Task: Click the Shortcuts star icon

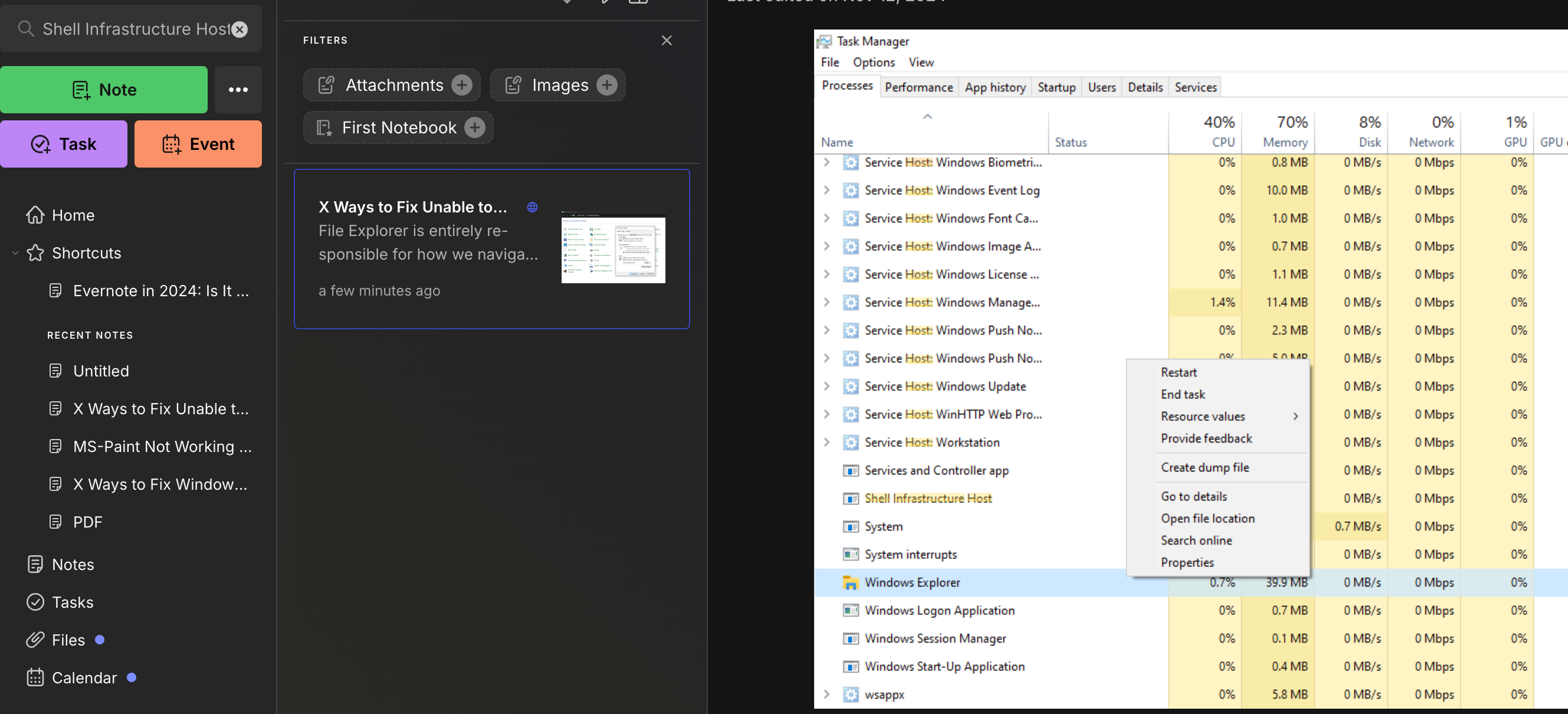Action: [35, 253]
